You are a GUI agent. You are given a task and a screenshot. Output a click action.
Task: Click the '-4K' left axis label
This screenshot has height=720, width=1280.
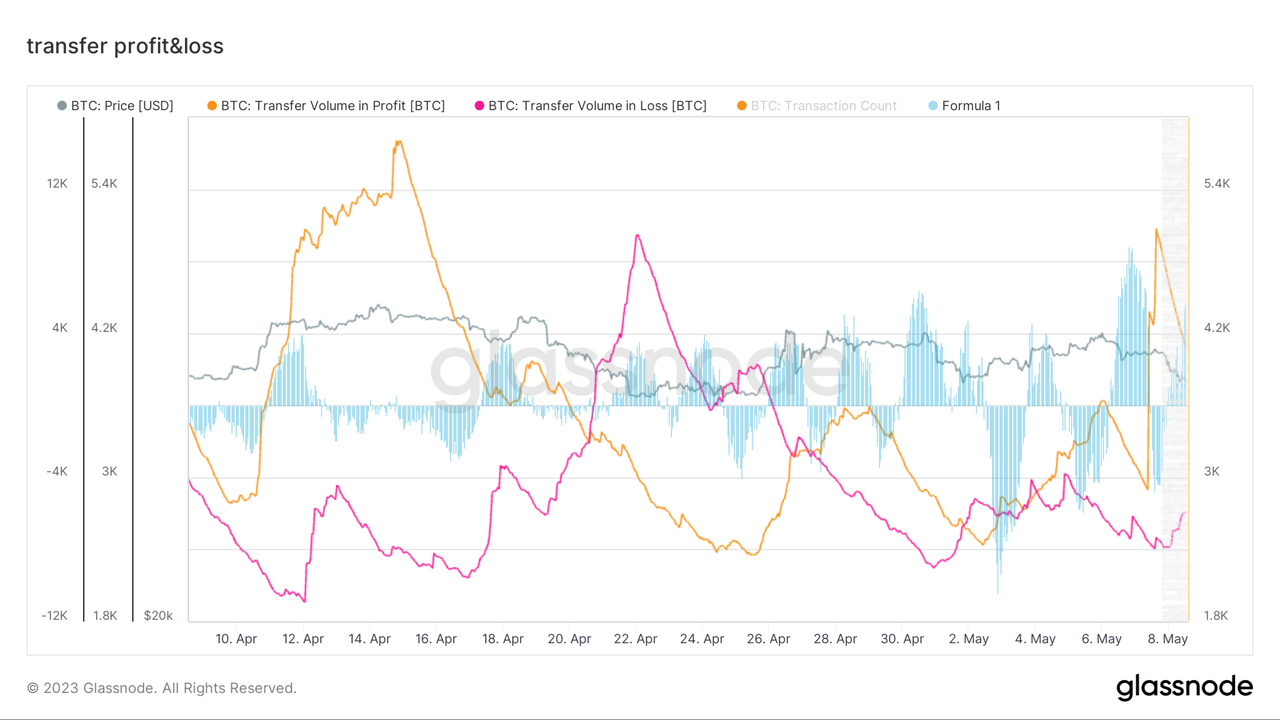pos(56,472)
